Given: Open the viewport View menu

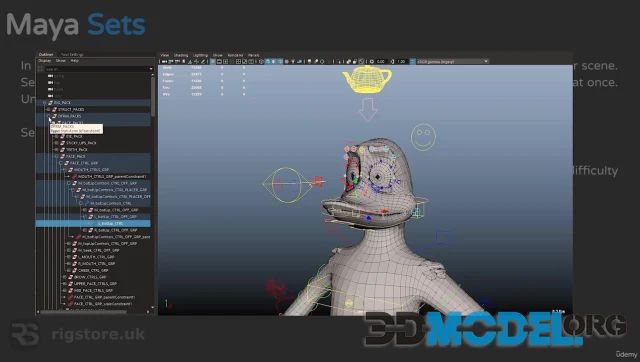Looking at the screenshot, I should pyautogui.click(x=164, y=55).
